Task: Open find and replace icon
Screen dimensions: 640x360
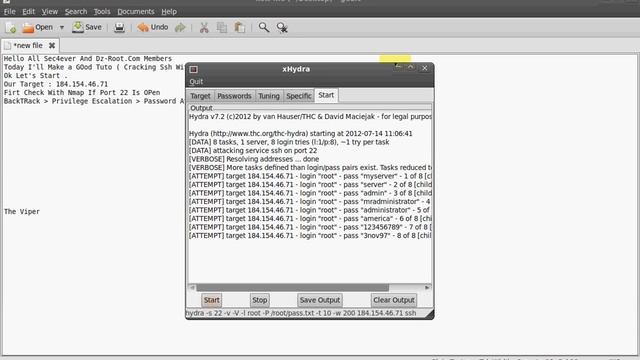Action: coord(282,28)
